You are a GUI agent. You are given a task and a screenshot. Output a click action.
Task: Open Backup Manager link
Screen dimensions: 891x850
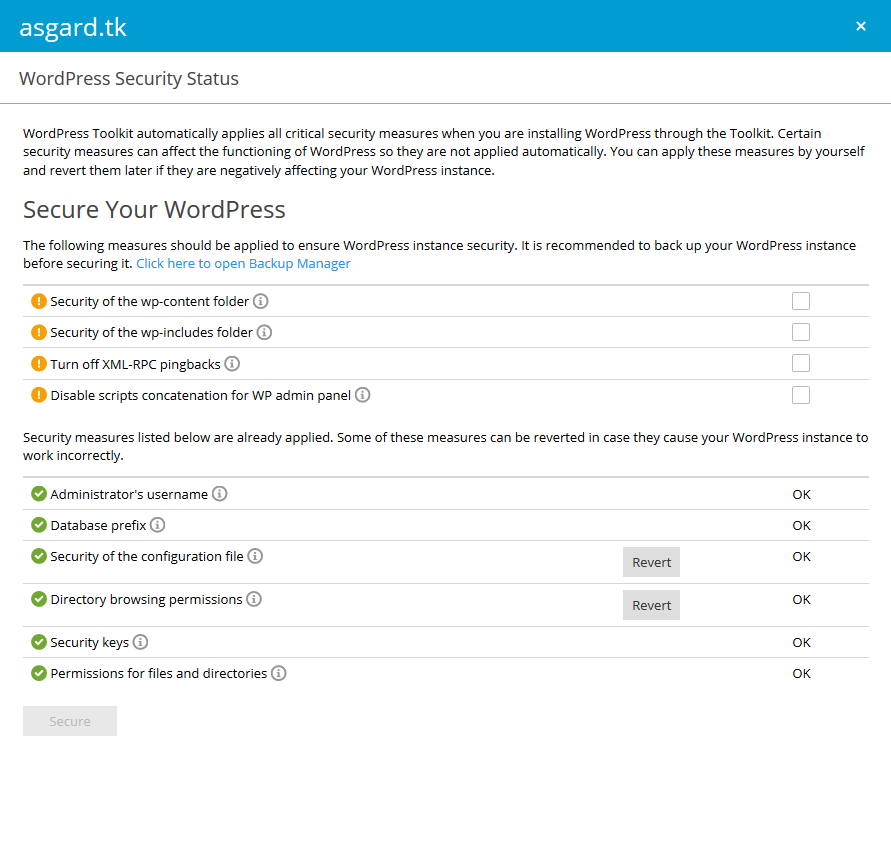click(243, 264)
